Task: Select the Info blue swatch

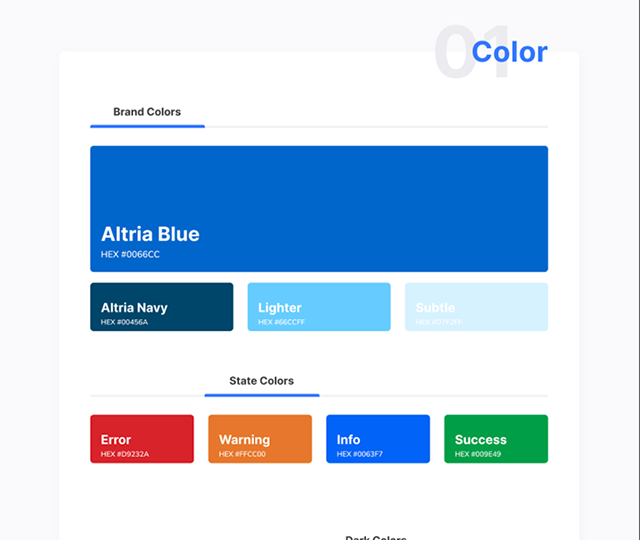Action: pyautogui.click(x=378, y=439)
